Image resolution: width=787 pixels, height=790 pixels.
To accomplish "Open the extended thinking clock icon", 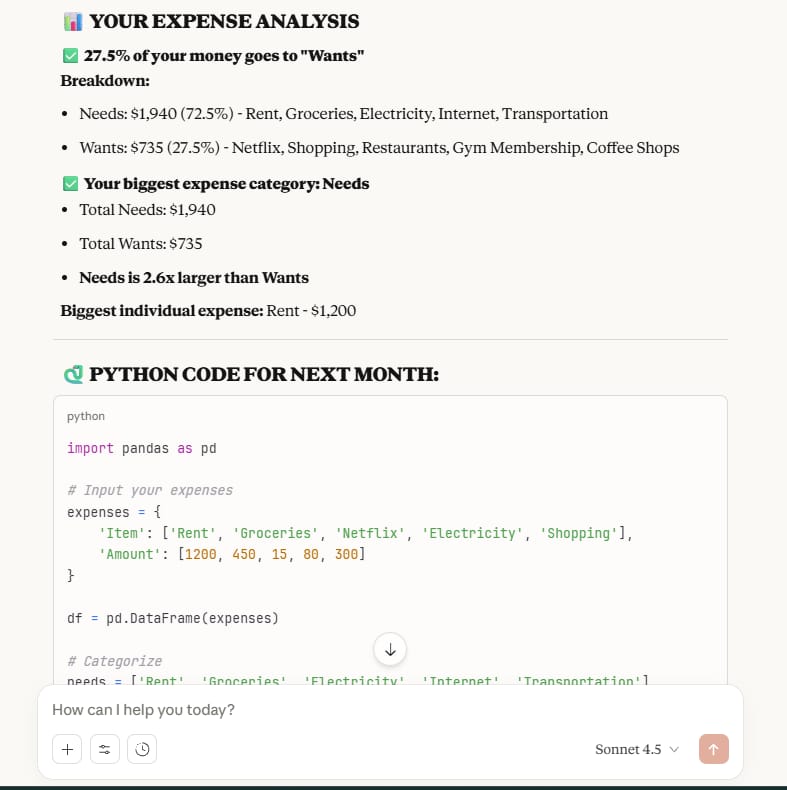I will pos(142,749).
